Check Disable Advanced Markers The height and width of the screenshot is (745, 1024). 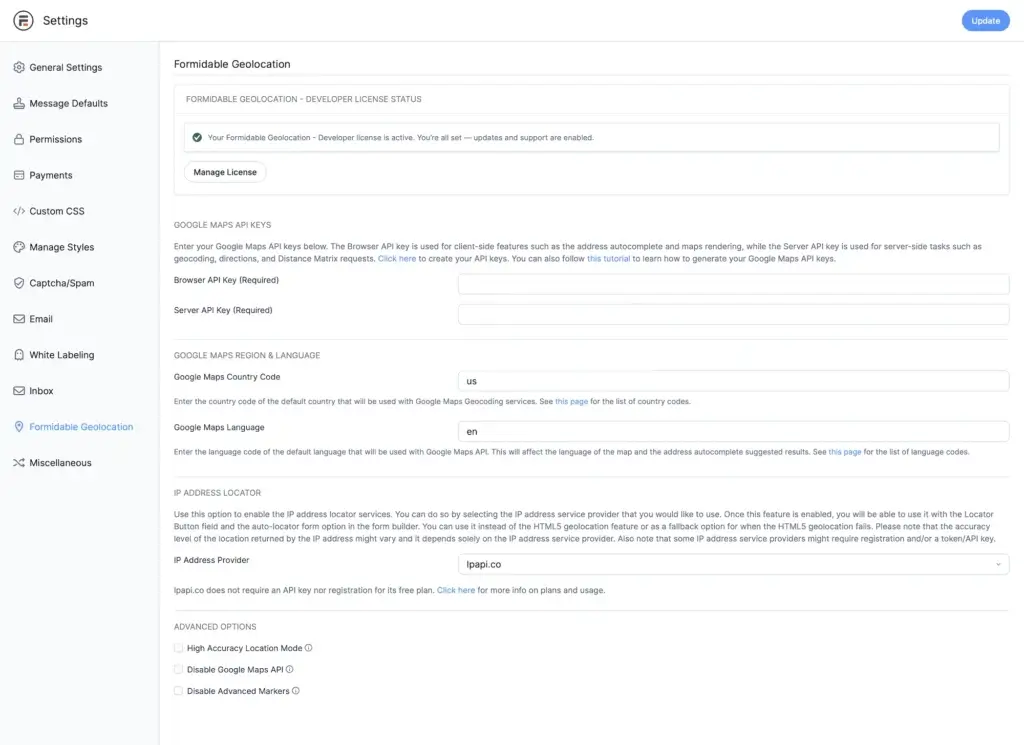(178, 690)
